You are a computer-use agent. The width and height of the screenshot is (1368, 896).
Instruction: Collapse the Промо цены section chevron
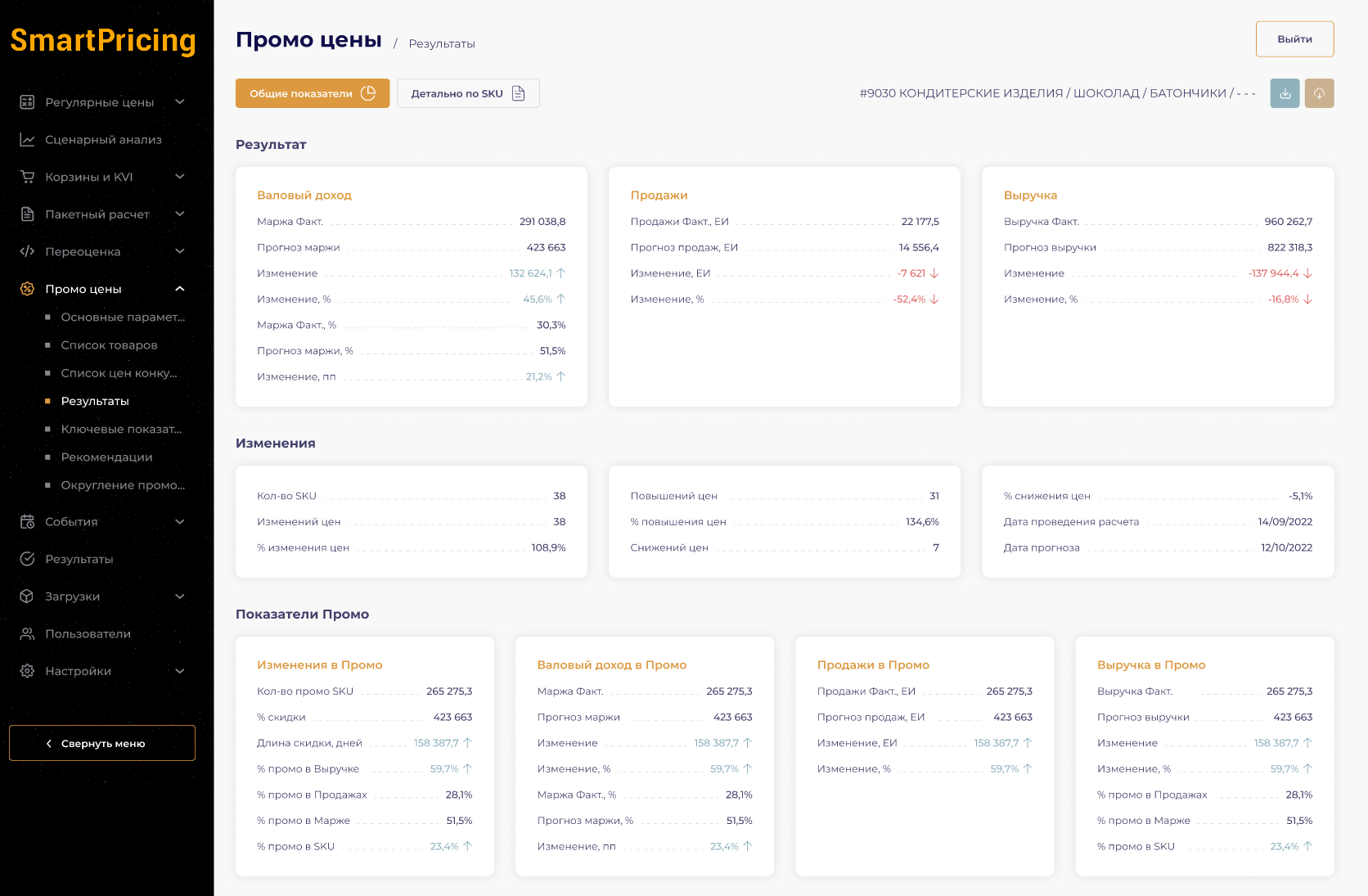[180, 289]
